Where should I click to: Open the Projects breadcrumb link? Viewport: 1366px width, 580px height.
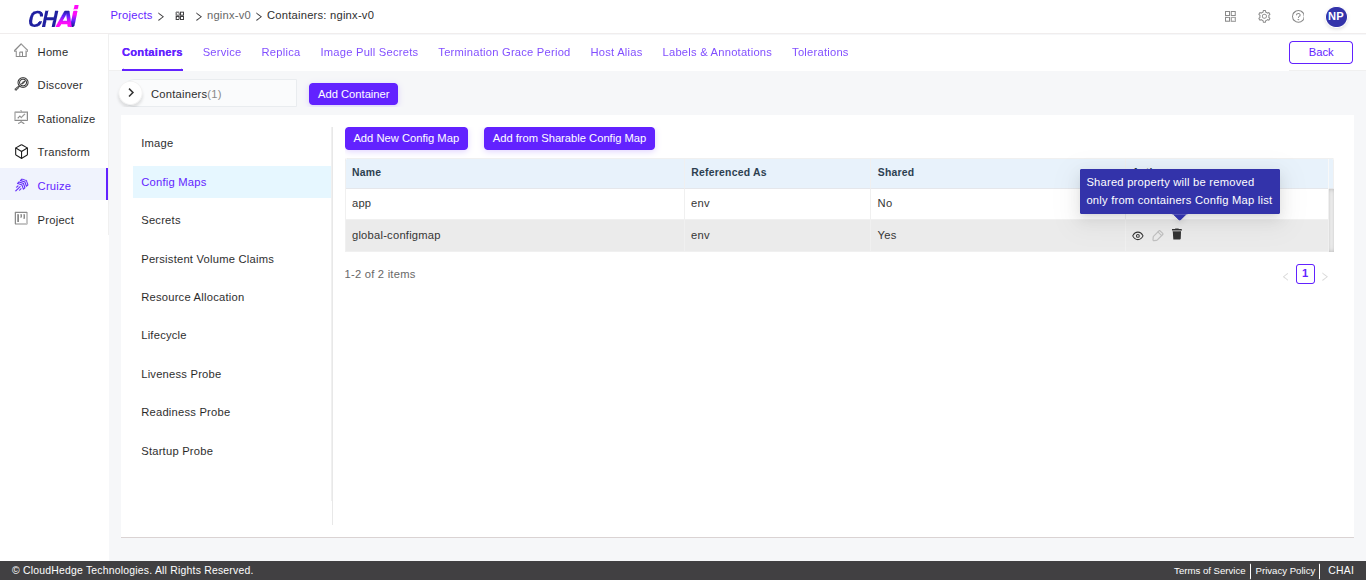tap(131, 15)
